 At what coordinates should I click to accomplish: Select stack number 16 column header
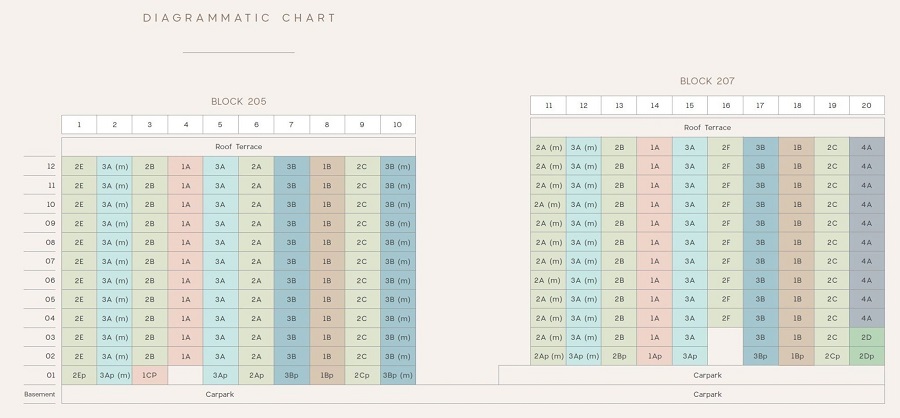725,105
